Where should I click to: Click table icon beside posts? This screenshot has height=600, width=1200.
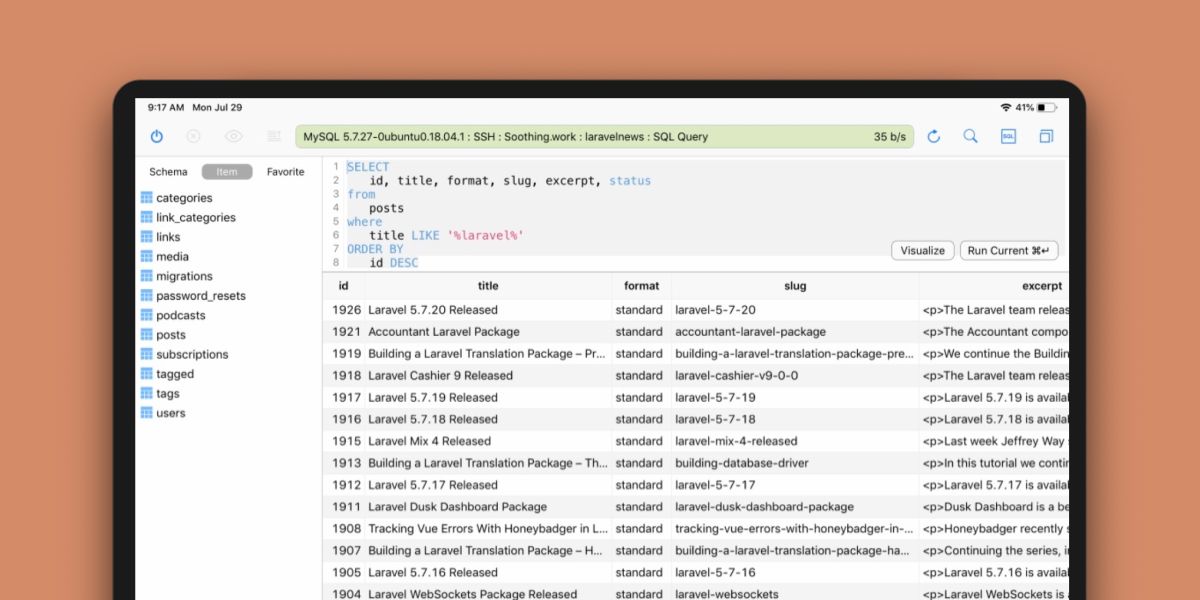click(x=147, y=335)
